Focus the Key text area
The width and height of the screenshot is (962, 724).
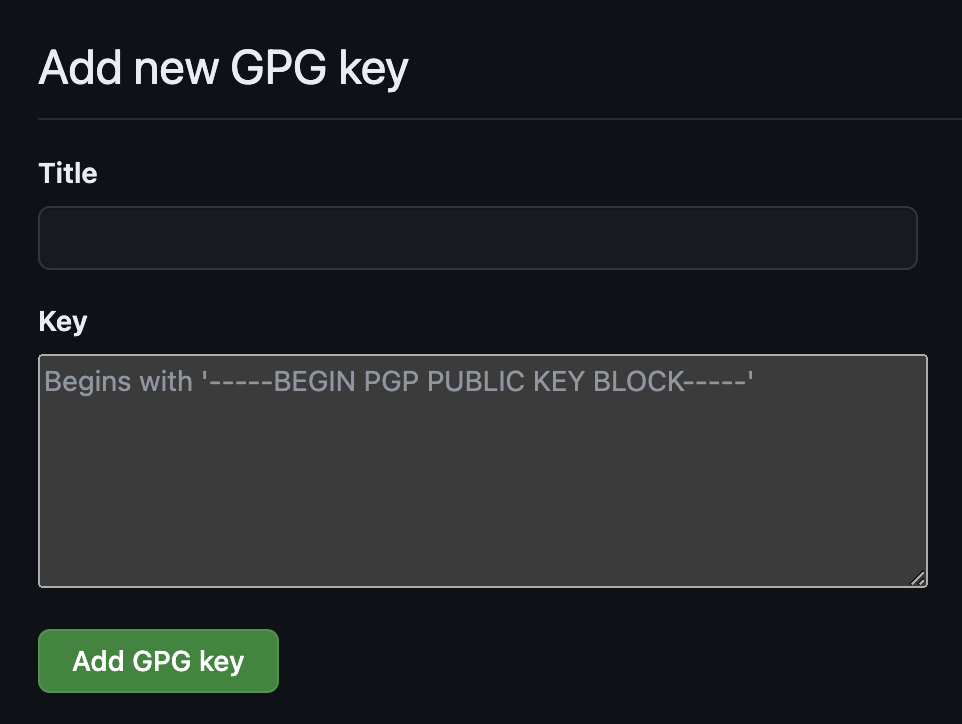click(x=482, y=470)
